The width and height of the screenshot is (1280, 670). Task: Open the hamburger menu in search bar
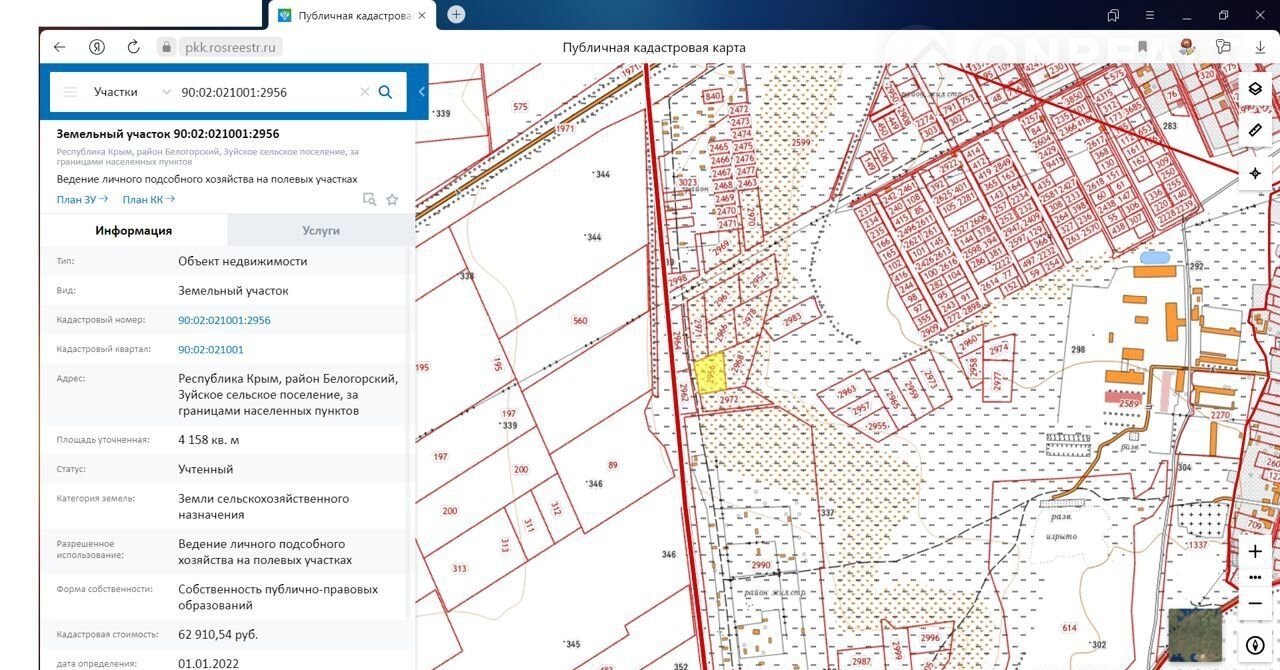70,92
